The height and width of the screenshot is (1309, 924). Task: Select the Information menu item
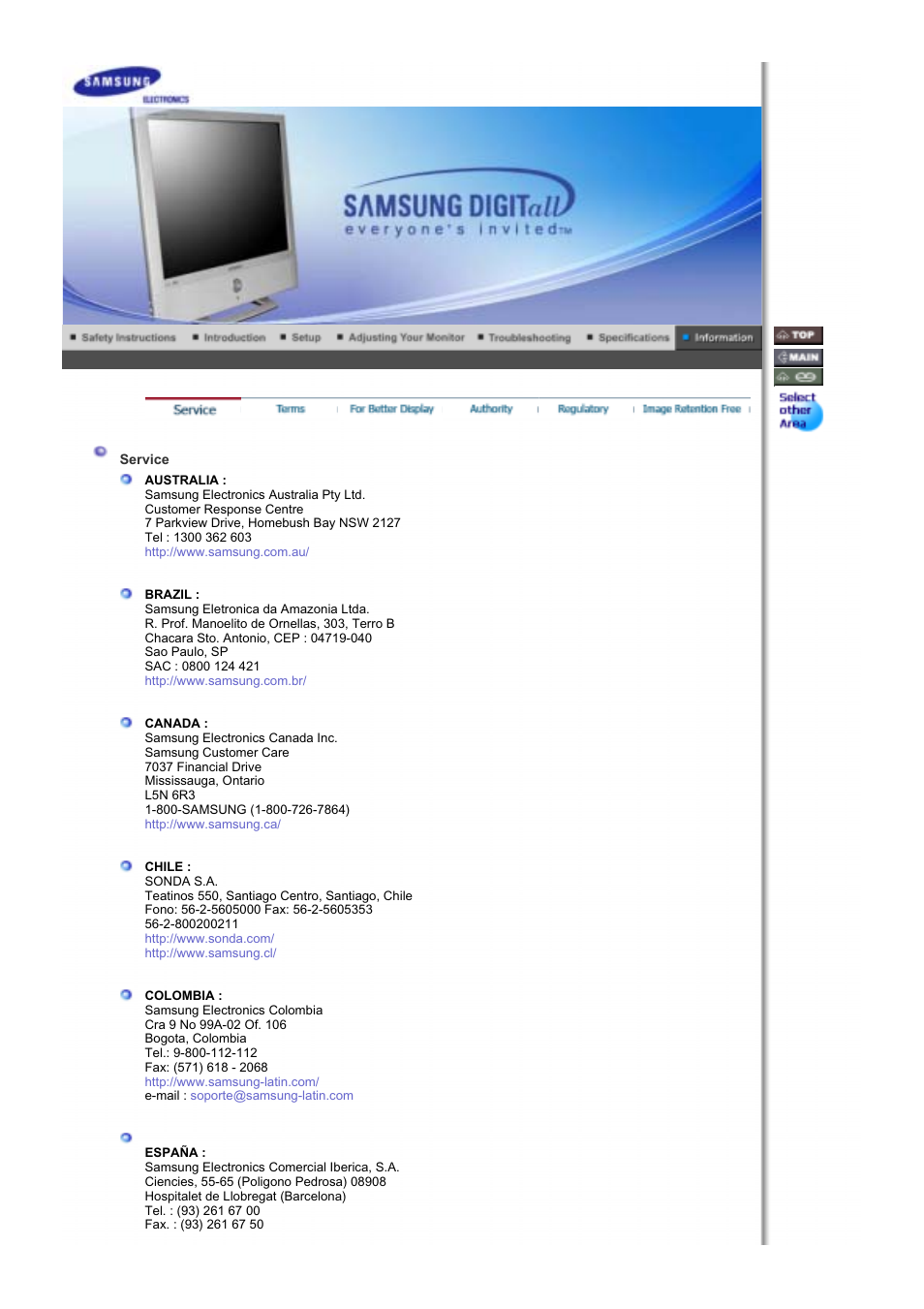[718, 337]
